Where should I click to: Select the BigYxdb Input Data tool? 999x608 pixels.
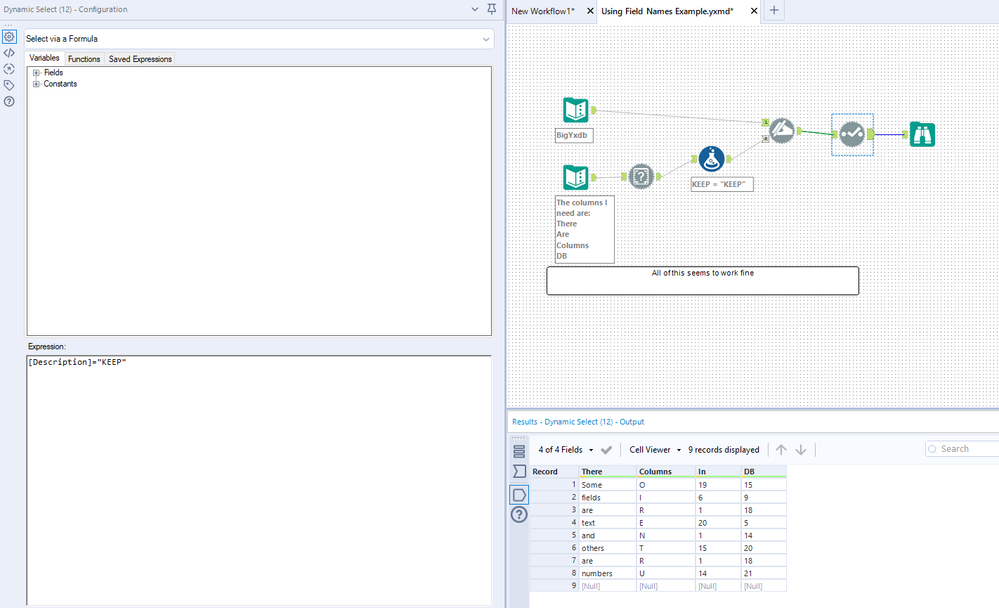(576, 110)
